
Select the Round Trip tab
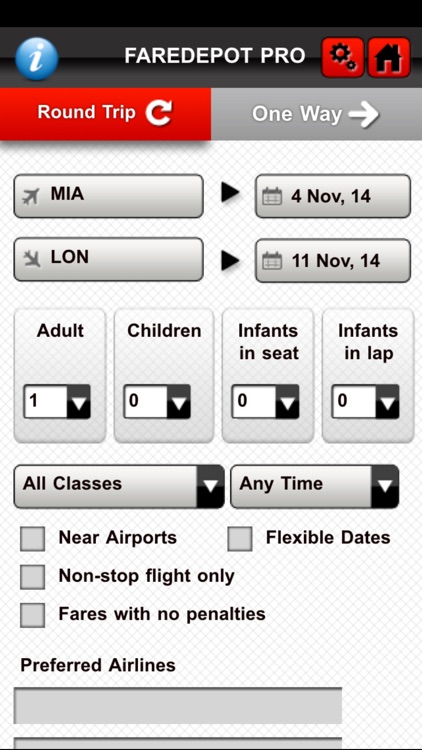[x=105, y=114]
